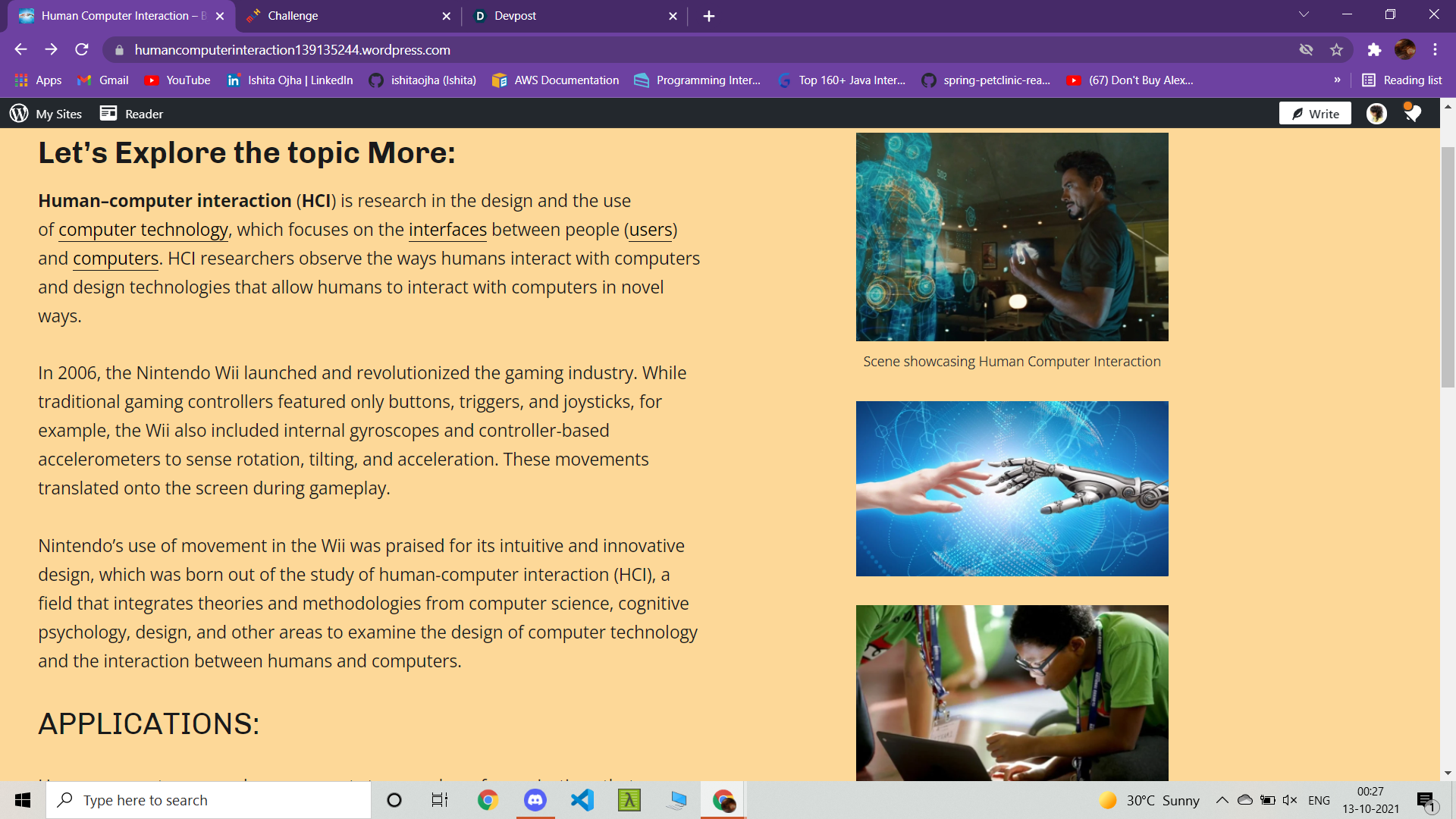Toggle the third-party cookies blocked icon

click(x=1306, y=49)
